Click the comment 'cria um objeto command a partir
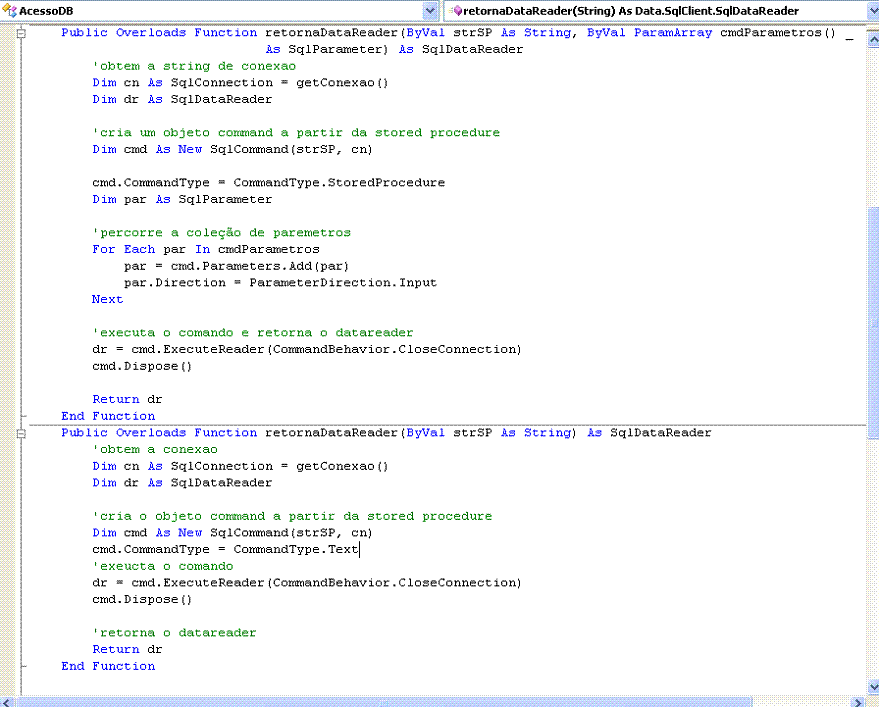 pyautogui.click(x=296, y=133)
